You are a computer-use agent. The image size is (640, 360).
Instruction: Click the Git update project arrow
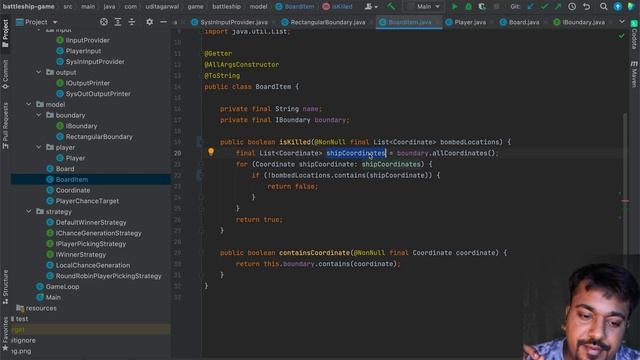pyautogui.click(x=531, y=7)
